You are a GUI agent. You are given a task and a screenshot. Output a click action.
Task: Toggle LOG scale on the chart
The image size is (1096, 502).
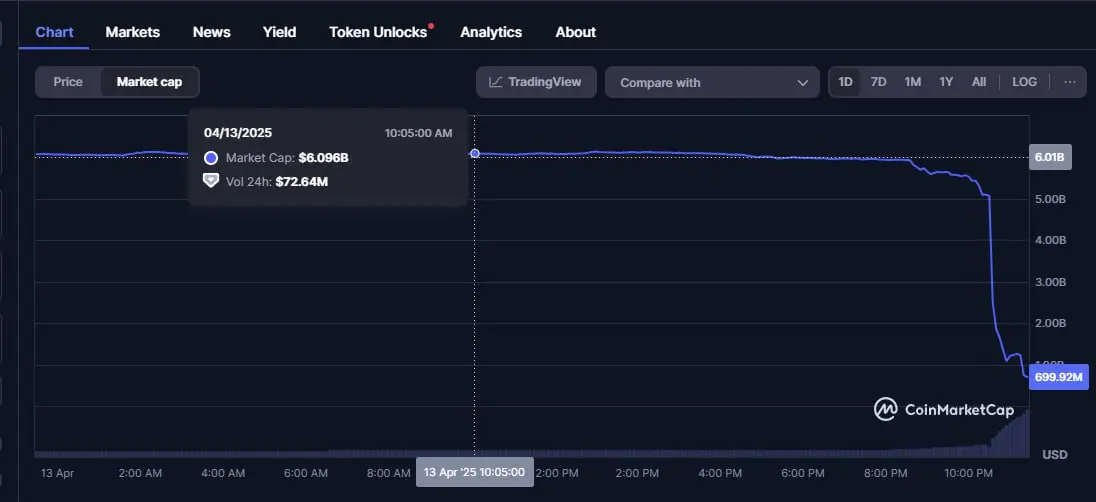[x=1024, y=82]
